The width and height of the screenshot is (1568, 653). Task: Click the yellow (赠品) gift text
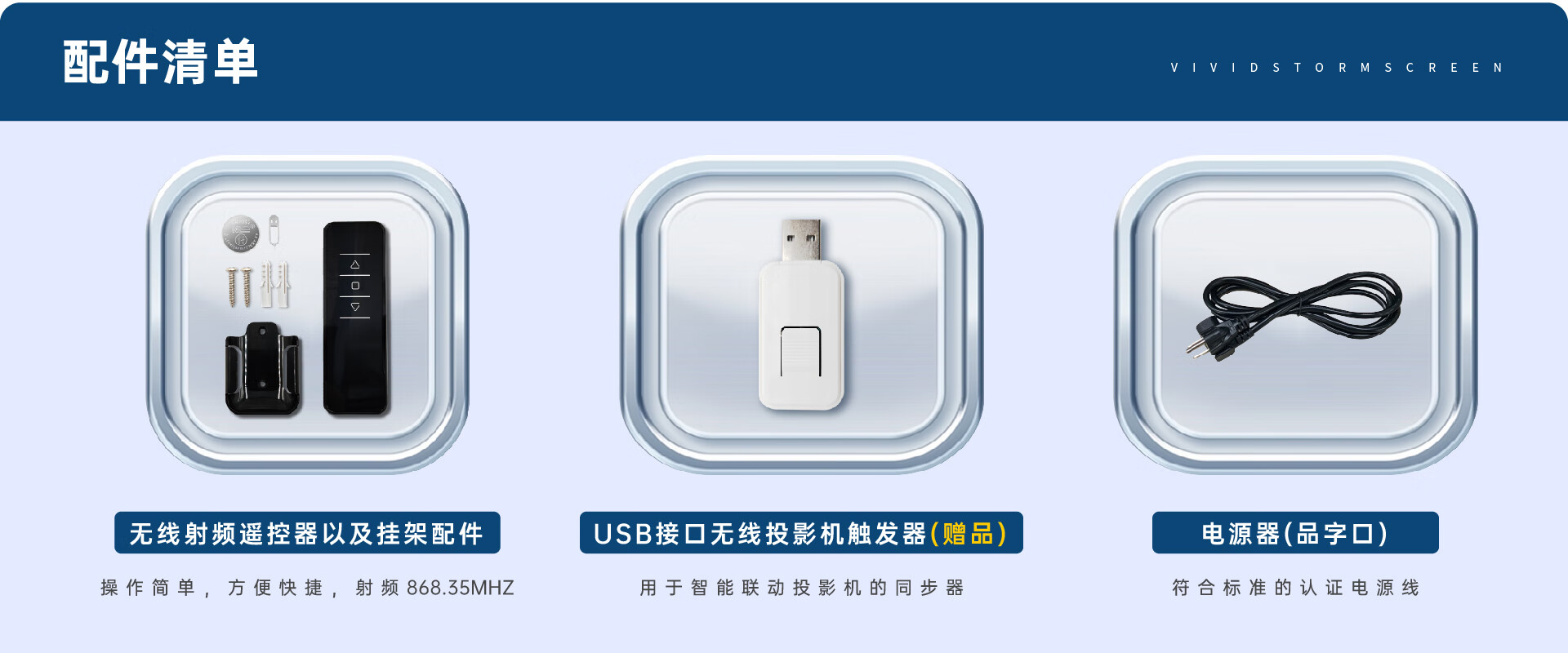tap(969, 534)
